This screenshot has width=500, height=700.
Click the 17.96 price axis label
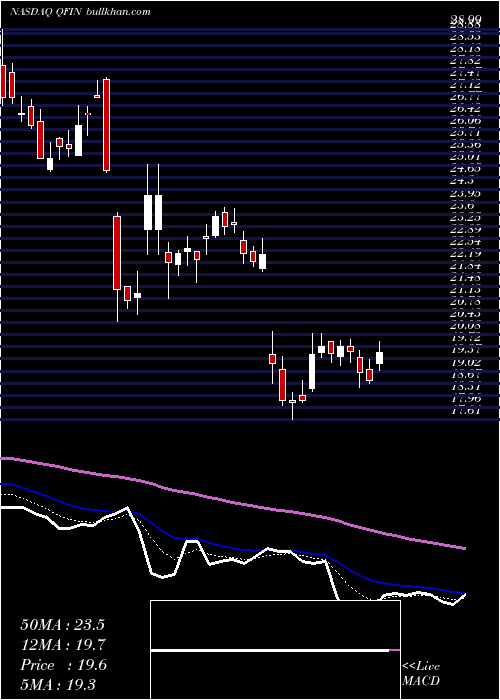(466, 399)
